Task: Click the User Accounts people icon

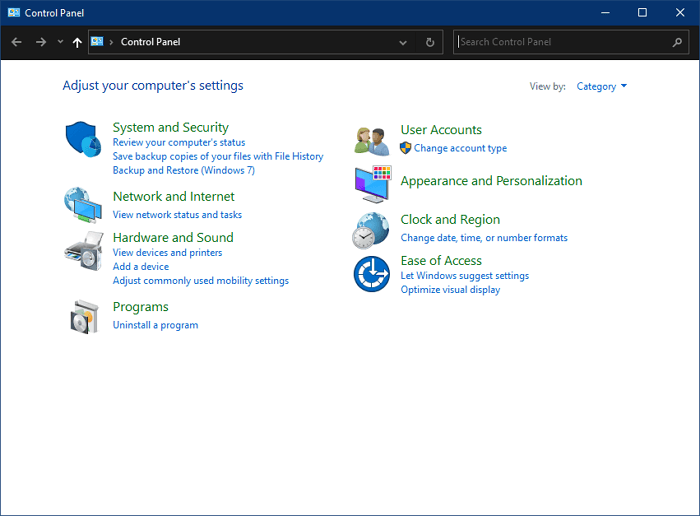Action: pos(371,140)
